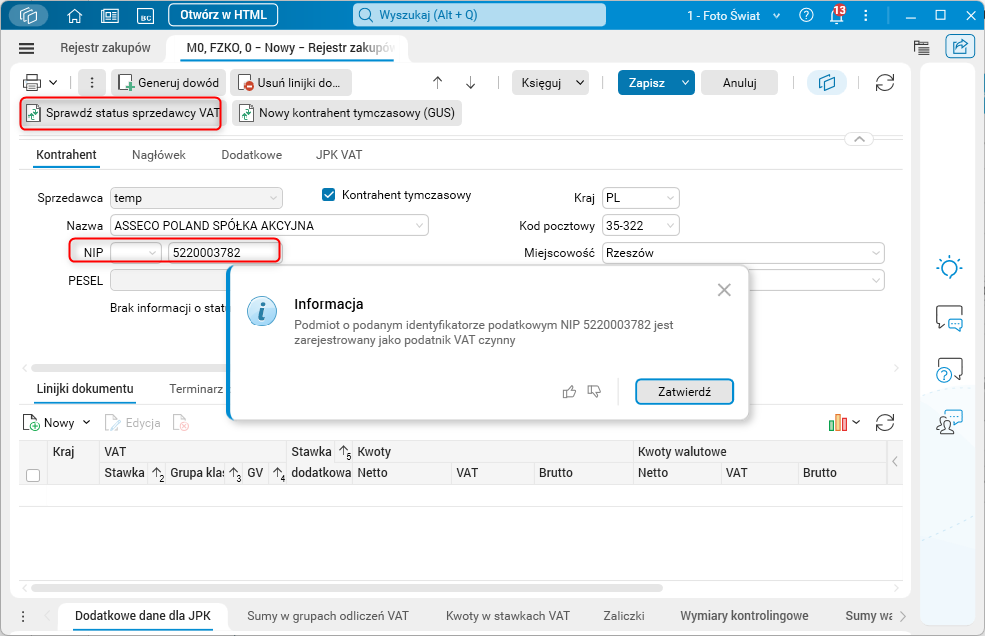Open Miejscowość dropdown arrow

click(876, 253)
